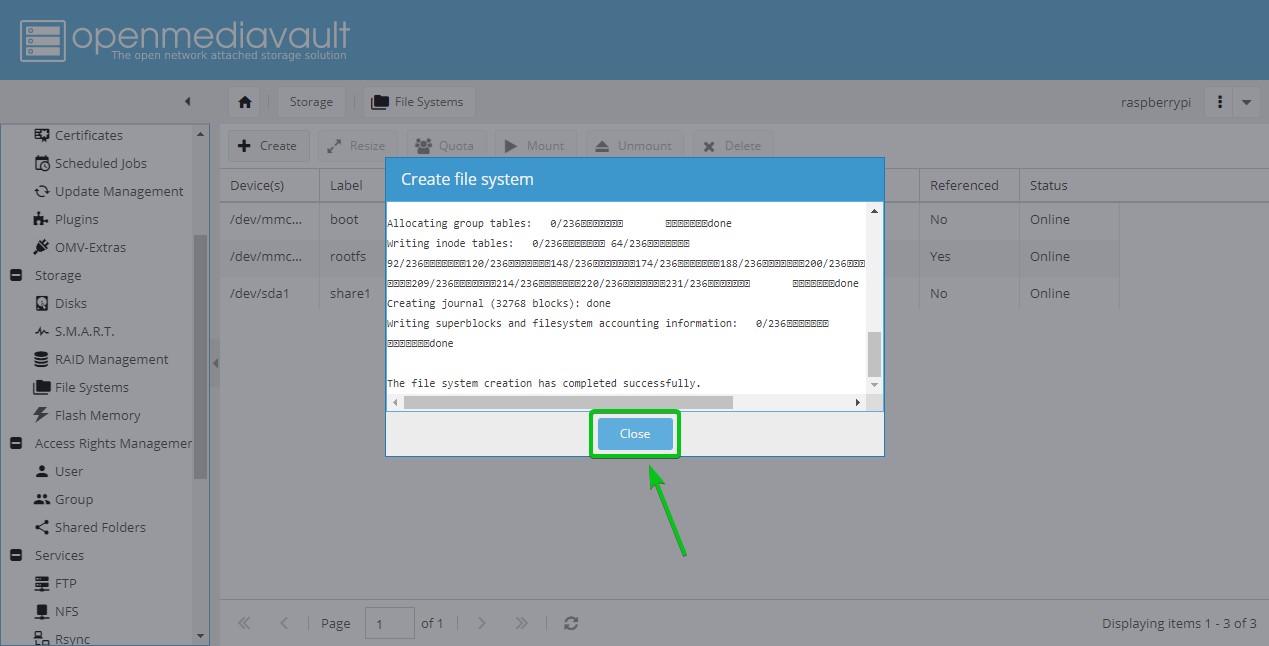Click the sidebar splitter collapse handle
Image resolution: width=1269 pixels, height=646 pixels.
click(214, 364)
